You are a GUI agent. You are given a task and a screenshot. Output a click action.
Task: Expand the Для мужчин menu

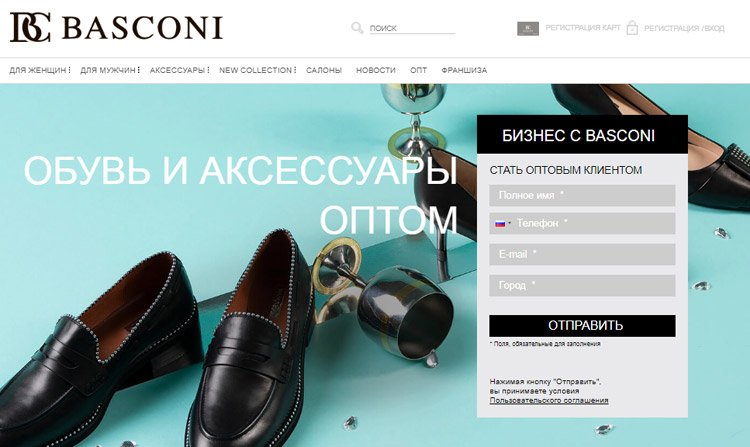110,70
